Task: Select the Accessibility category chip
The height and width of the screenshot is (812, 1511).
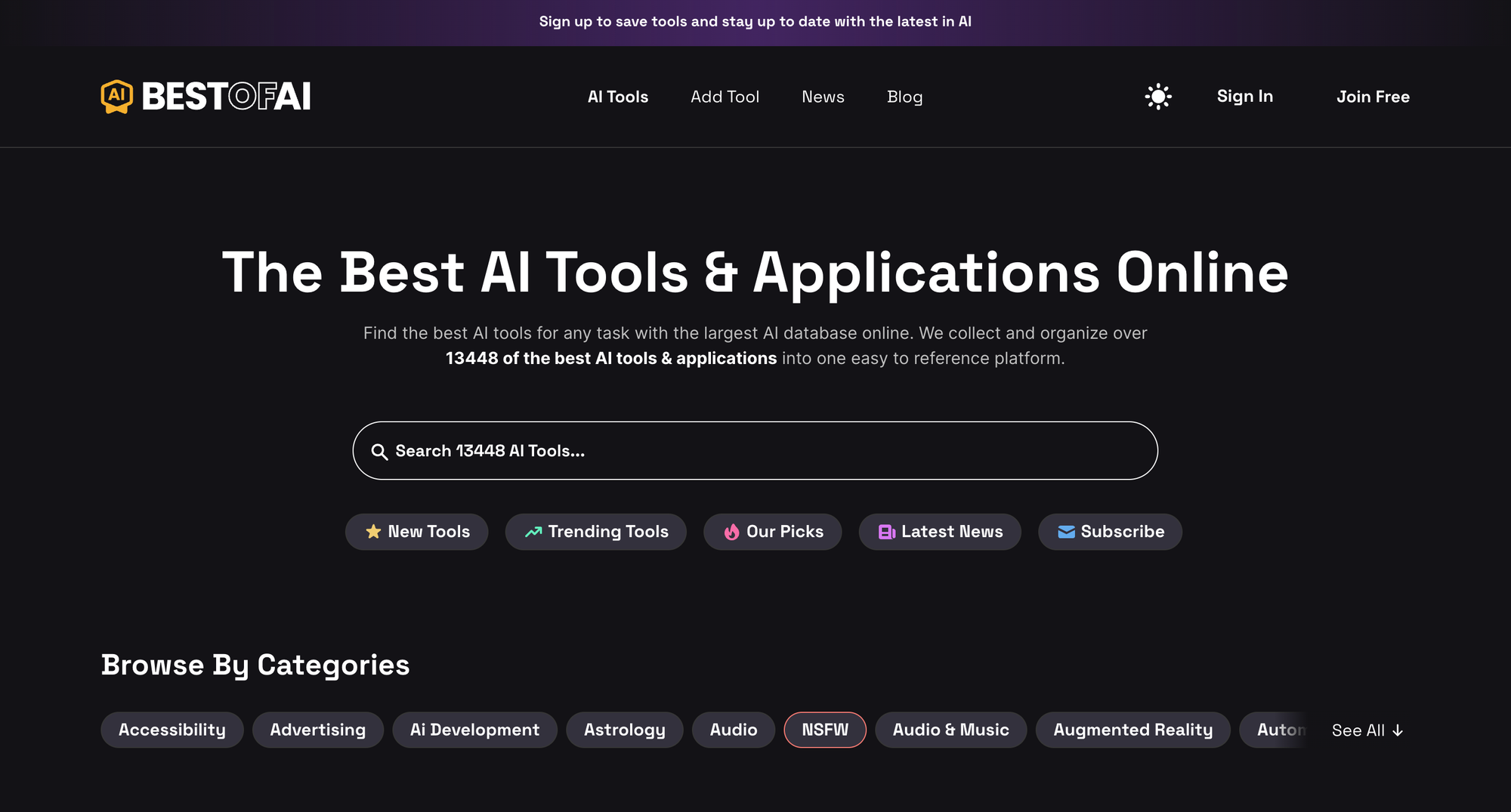Action: click(172, 730)
